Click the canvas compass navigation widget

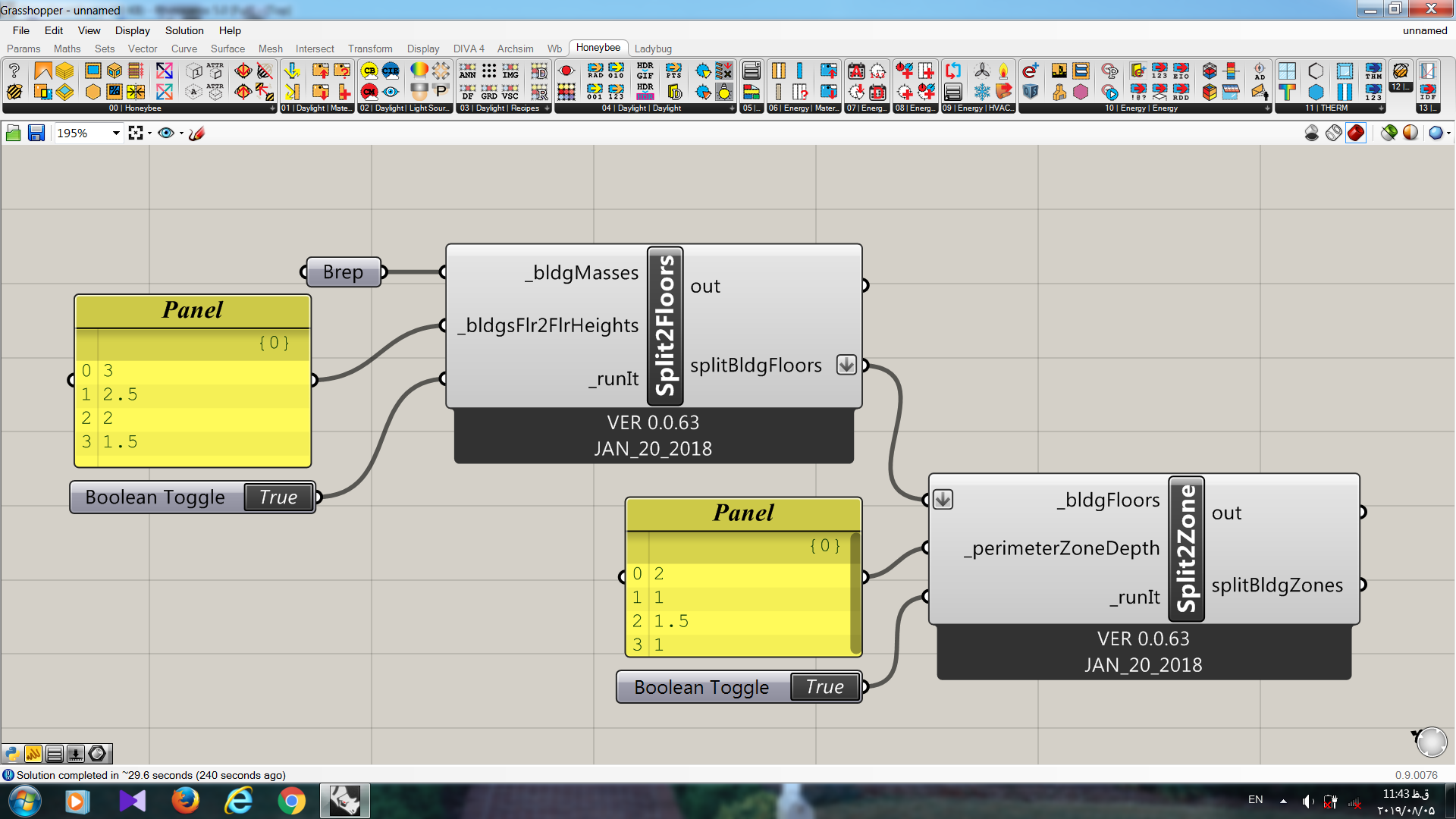coord(1431,741)
